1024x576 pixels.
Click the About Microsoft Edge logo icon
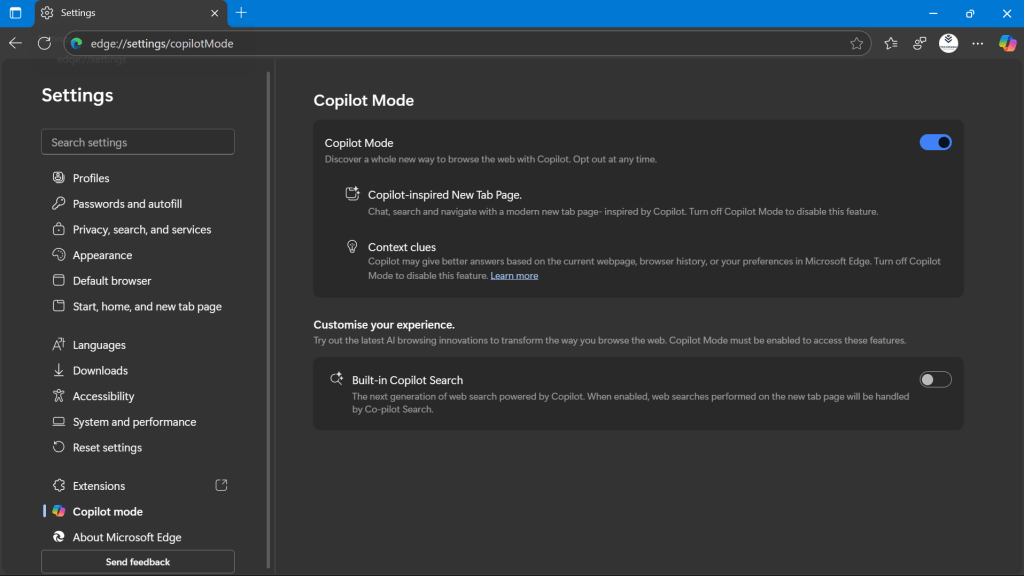coord(59,537)
